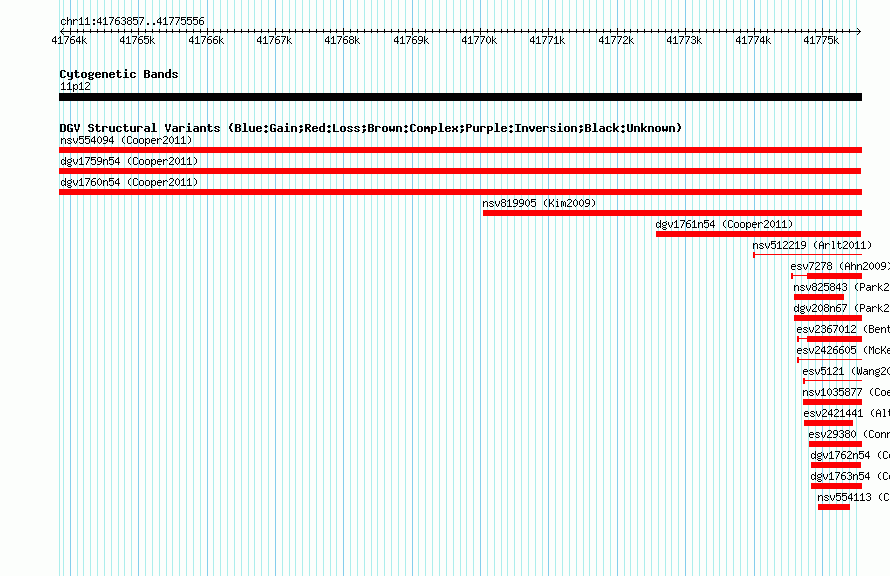Click the 41769k ruler tick label
This screenshot has width=890, height=576.
pos(412,40)
